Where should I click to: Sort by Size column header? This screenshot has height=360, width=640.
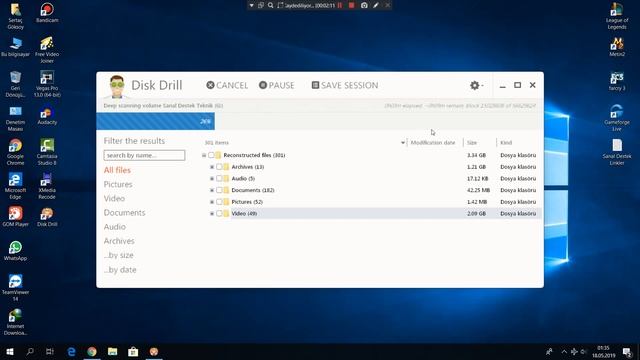(472, 142)
